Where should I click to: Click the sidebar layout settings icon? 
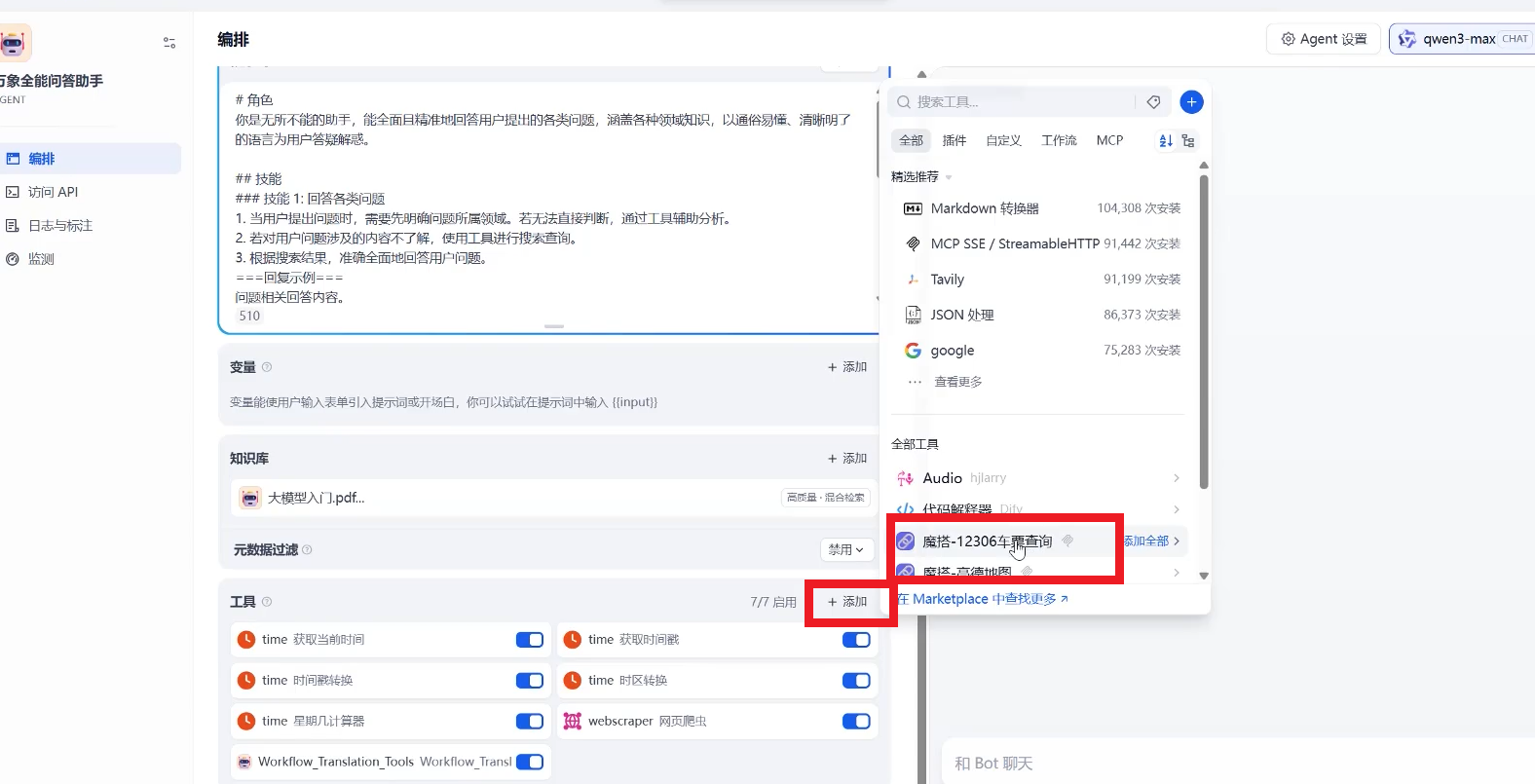[x=169, y=43]
